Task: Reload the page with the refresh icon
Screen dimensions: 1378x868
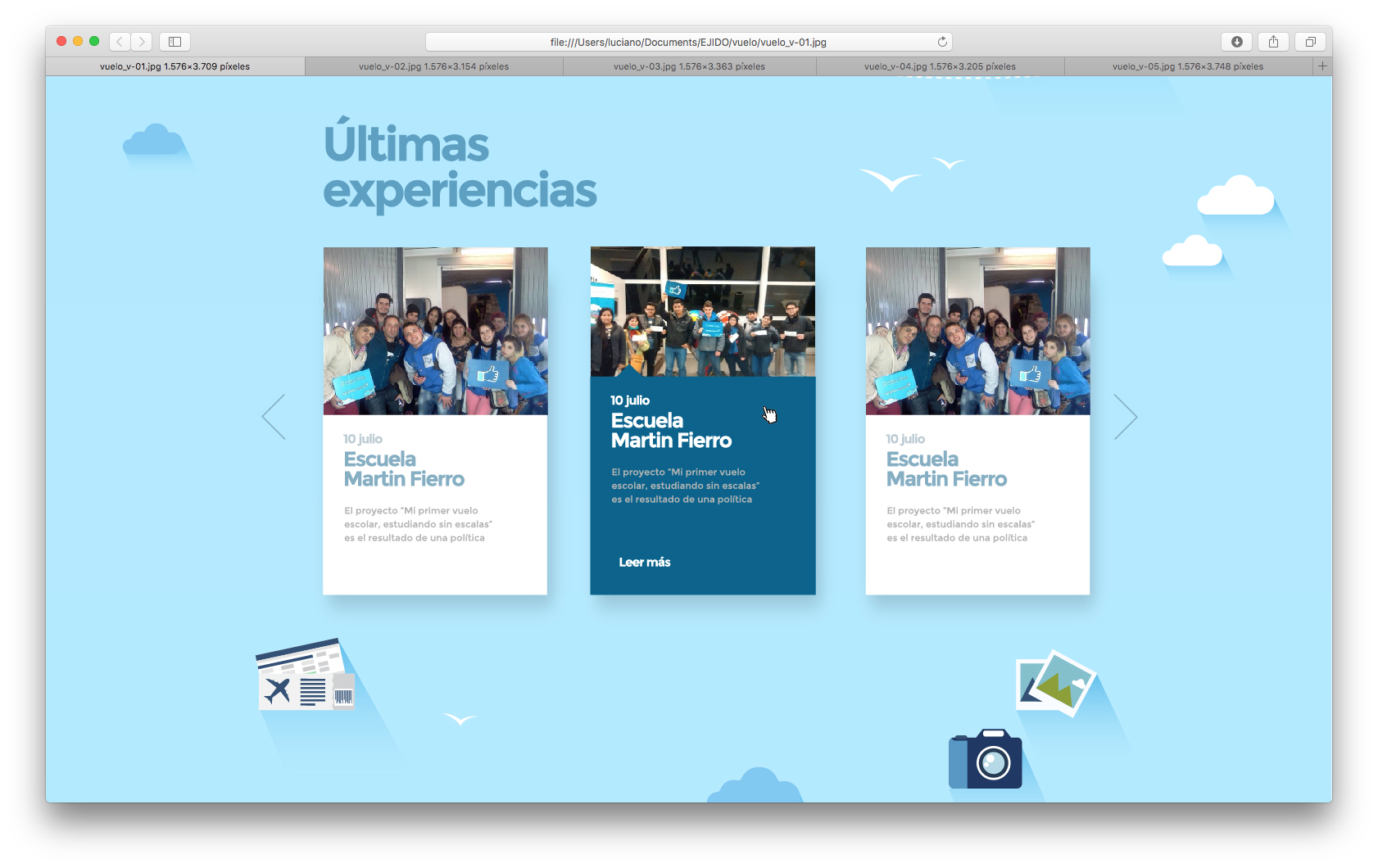Action: (x=942, y=42)
